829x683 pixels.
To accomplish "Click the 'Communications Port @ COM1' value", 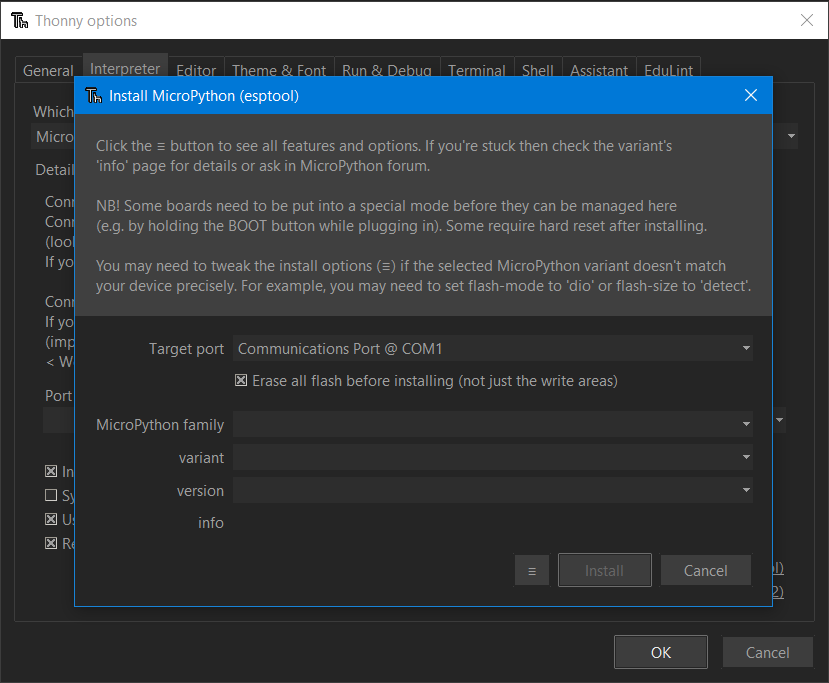I will click(x=340, y=349).
